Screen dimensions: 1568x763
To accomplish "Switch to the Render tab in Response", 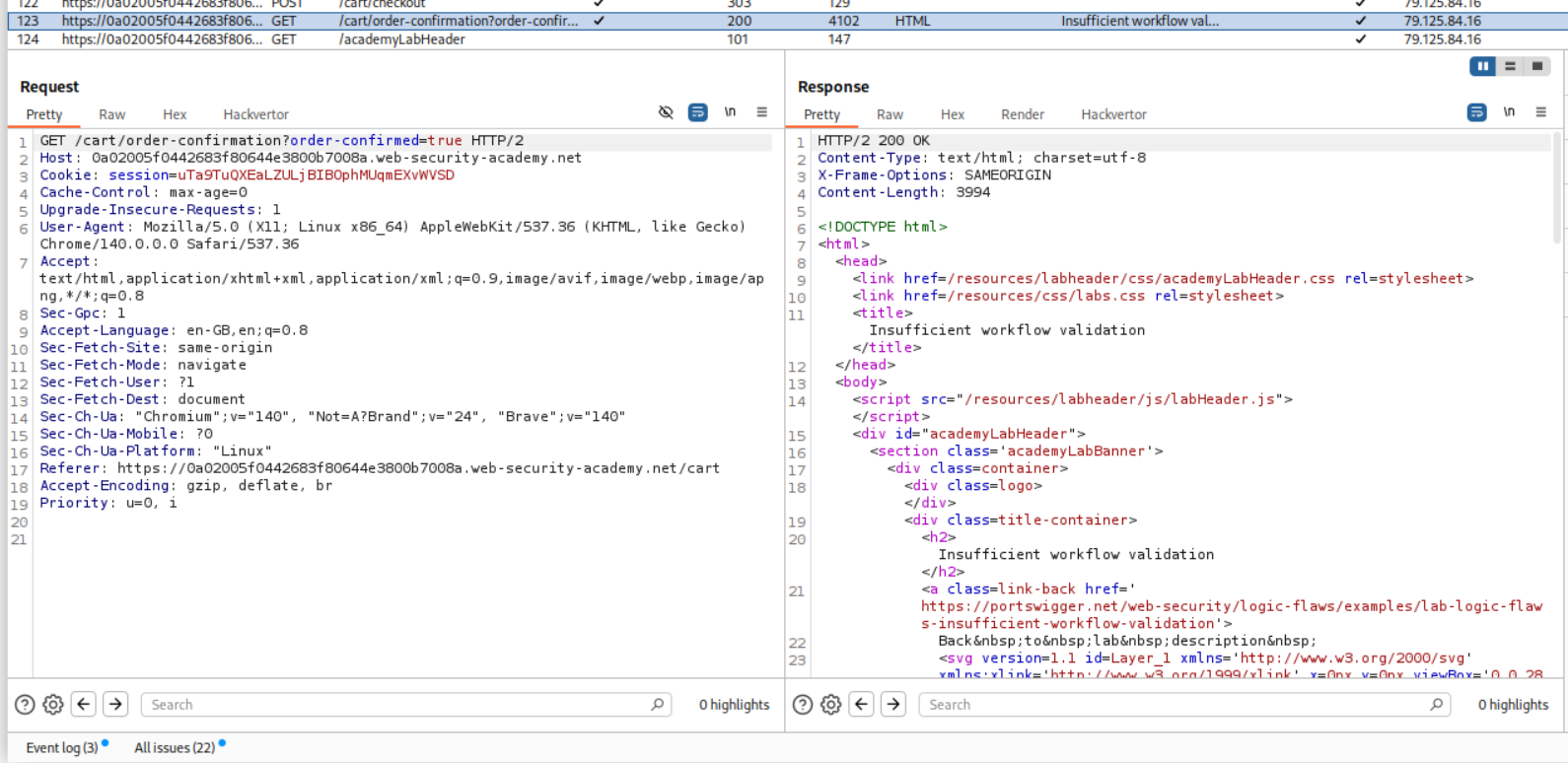I will click(x=1022, y=114).
